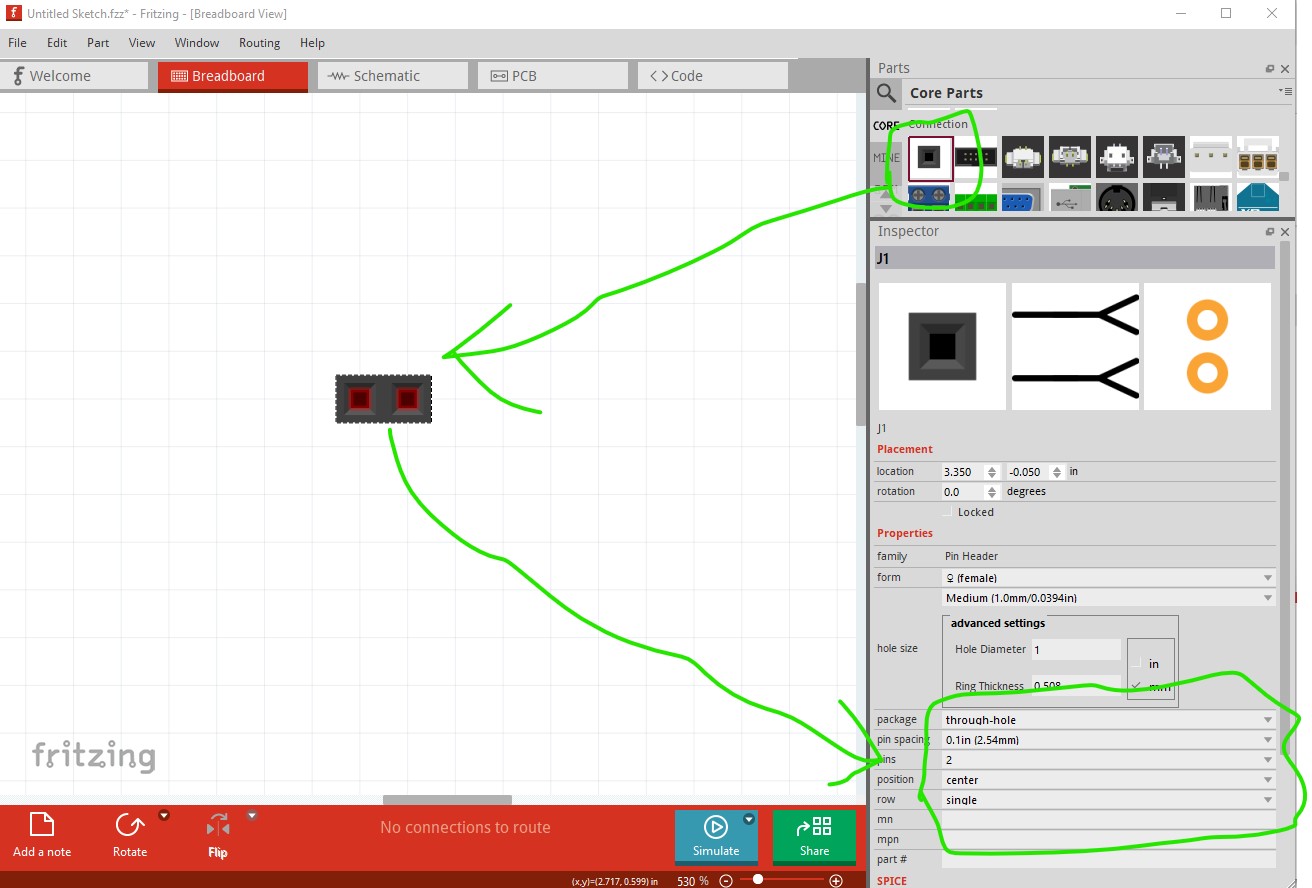Screen dimensions: 1312x888
Task: Toggle the Locked checkbox
Action: pyautogui.click(x=949, y=512)
